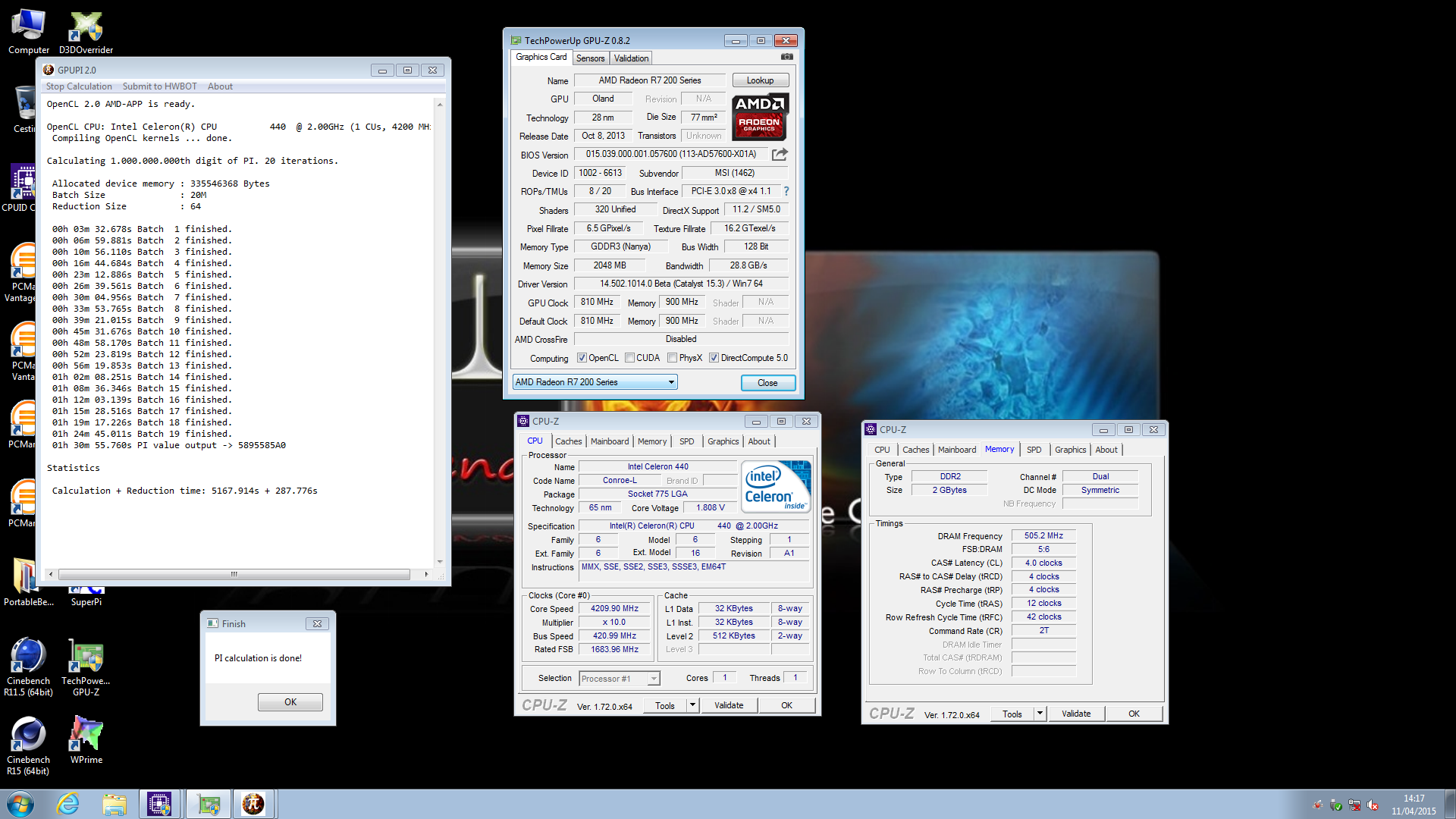Click GPUPI horizontal scrollbar thumb
1456x819 pixels.
pos(234,574)
